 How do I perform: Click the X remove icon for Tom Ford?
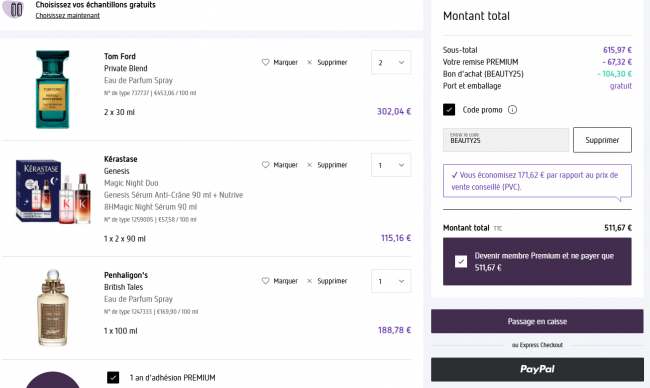[x=309, y=62]
